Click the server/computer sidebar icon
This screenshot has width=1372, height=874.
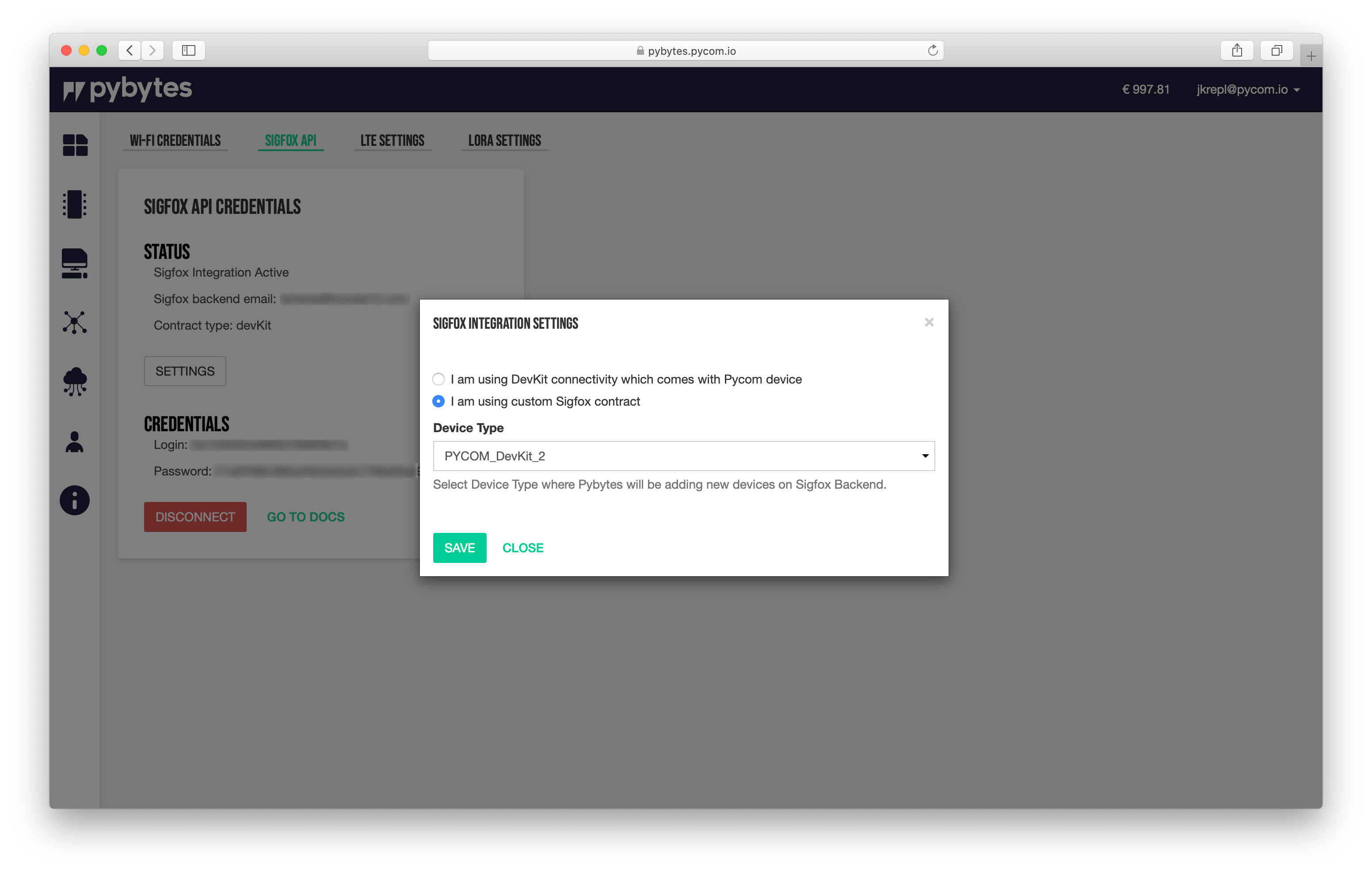click(75, 263)
